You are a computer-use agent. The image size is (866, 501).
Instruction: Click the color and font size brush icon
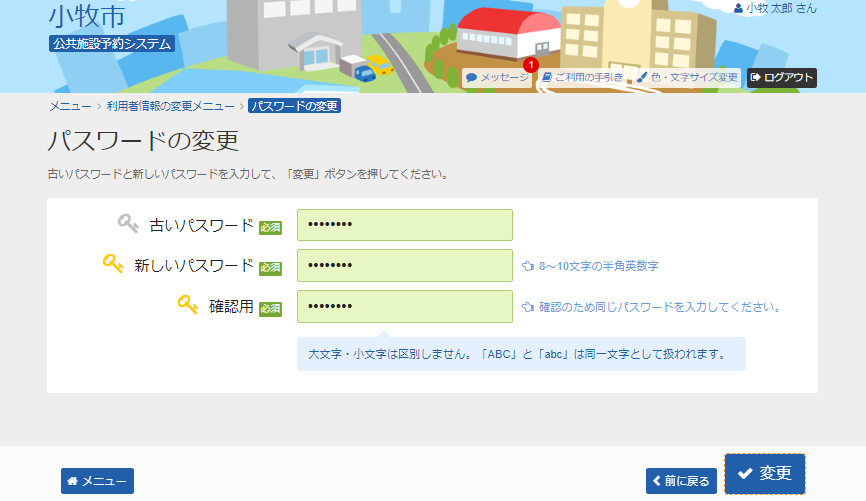[642, 77]
